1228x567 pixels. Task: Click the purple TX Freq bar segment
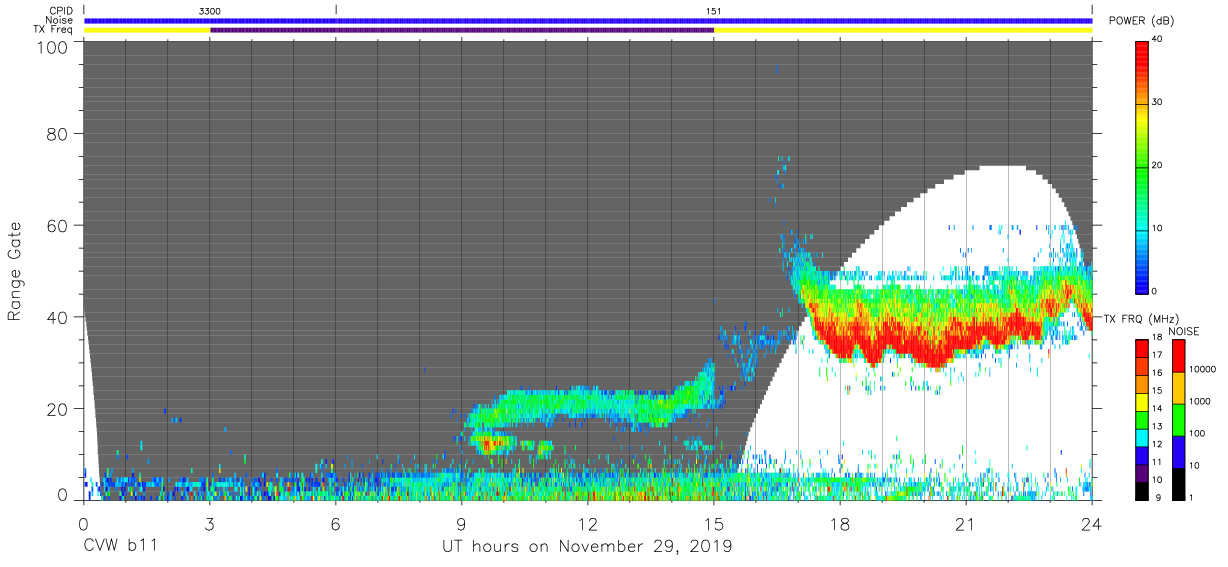pos(462,30)
